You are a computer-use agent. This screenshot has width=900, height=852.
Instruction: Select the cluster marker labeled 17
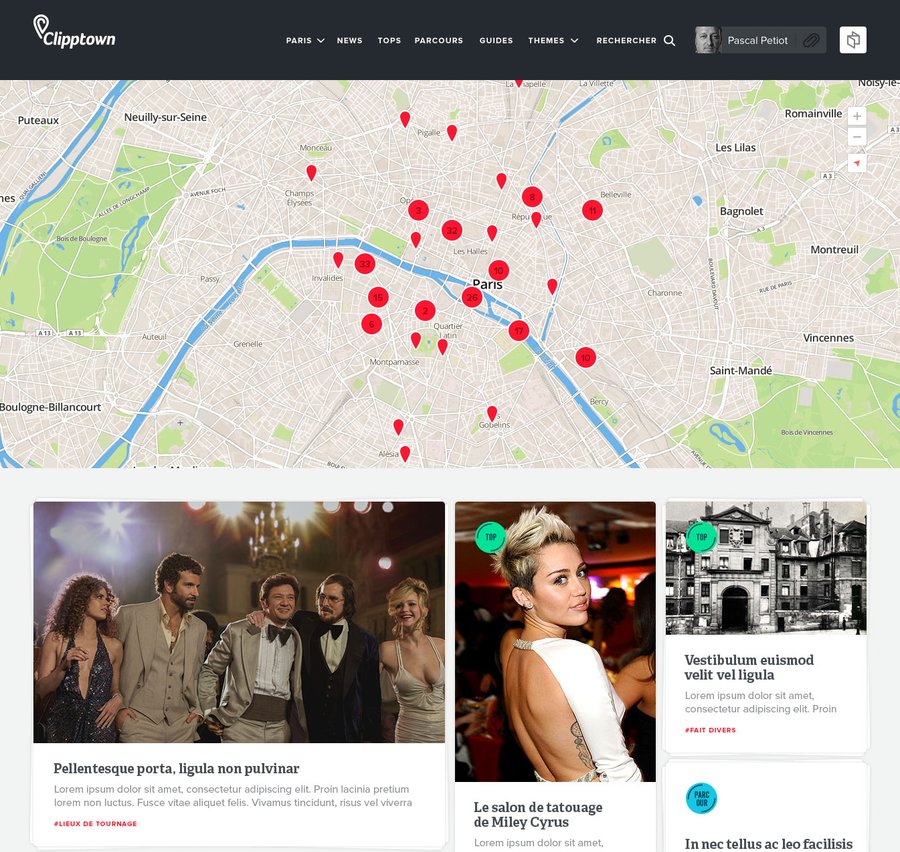point(518,331)
